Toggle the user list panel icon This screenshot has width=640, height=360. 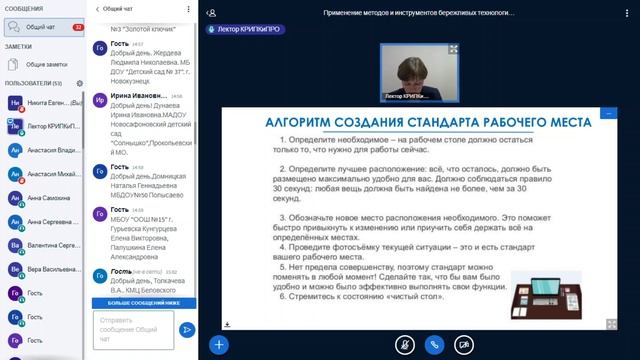point(211,13)
